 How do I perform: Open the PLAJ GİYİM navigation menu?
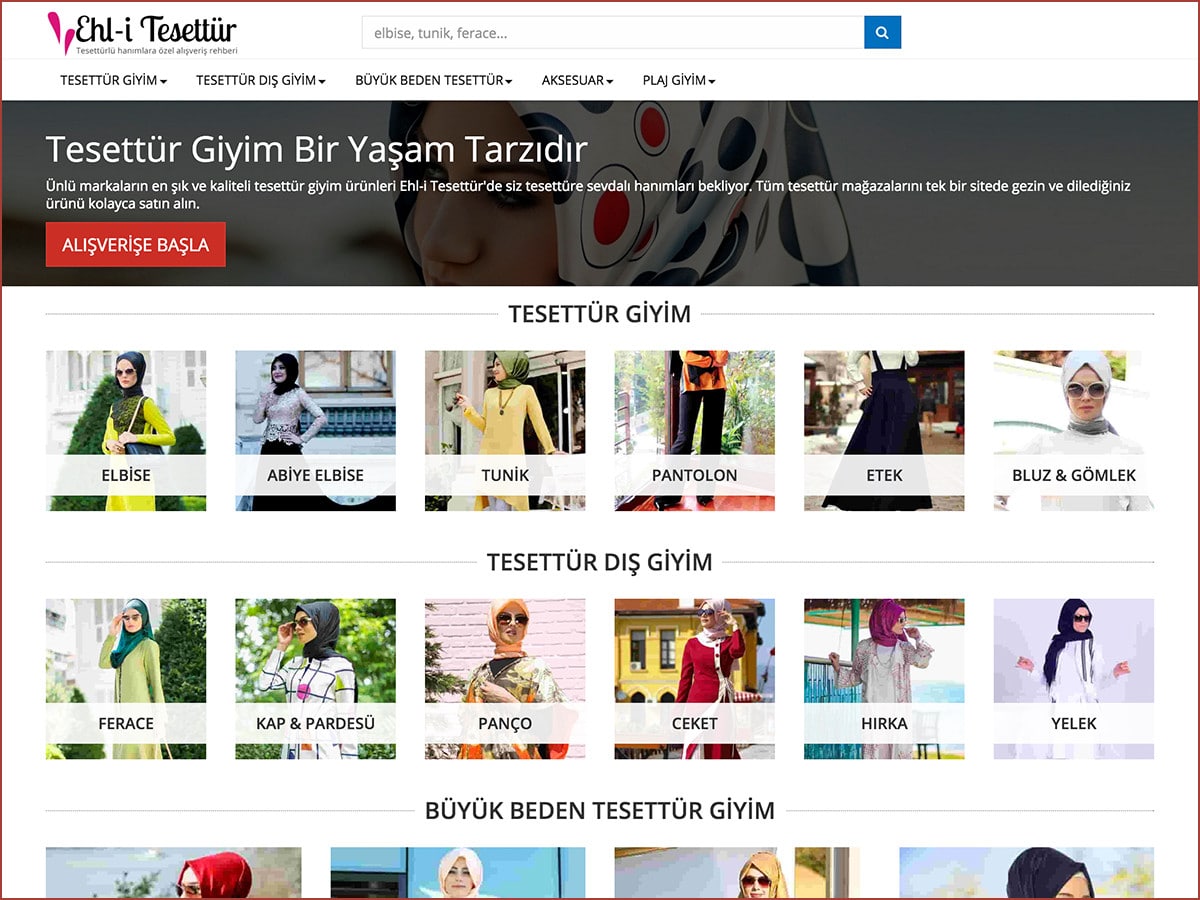click(x=678, y=80)
